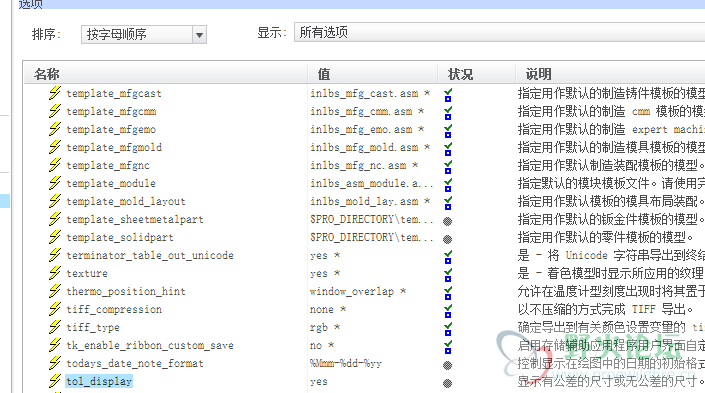
Task: Select the template_mfgcast option name
Action: point(114,94)
